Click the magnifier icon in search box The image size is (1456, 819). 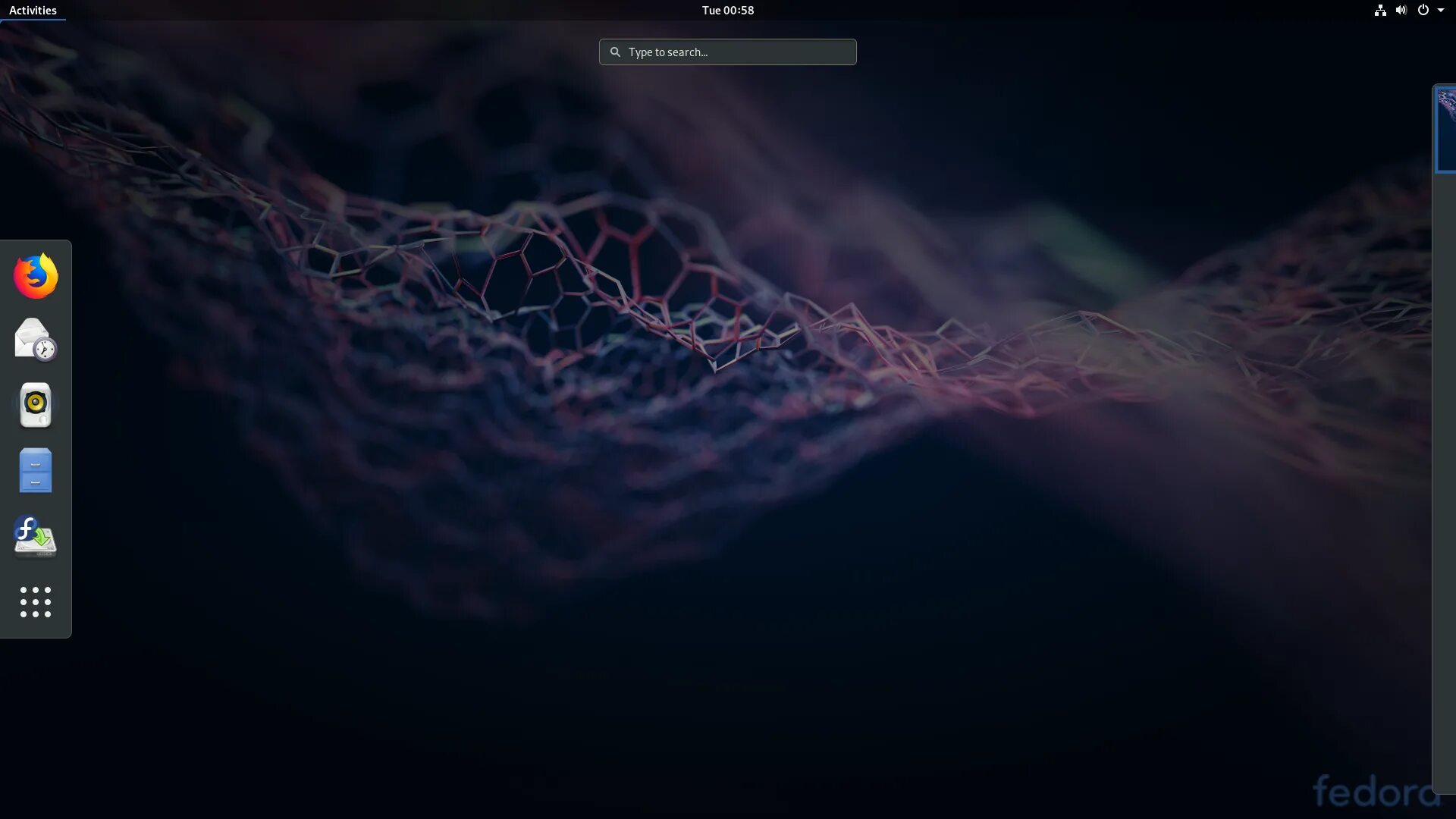[615, 52]
